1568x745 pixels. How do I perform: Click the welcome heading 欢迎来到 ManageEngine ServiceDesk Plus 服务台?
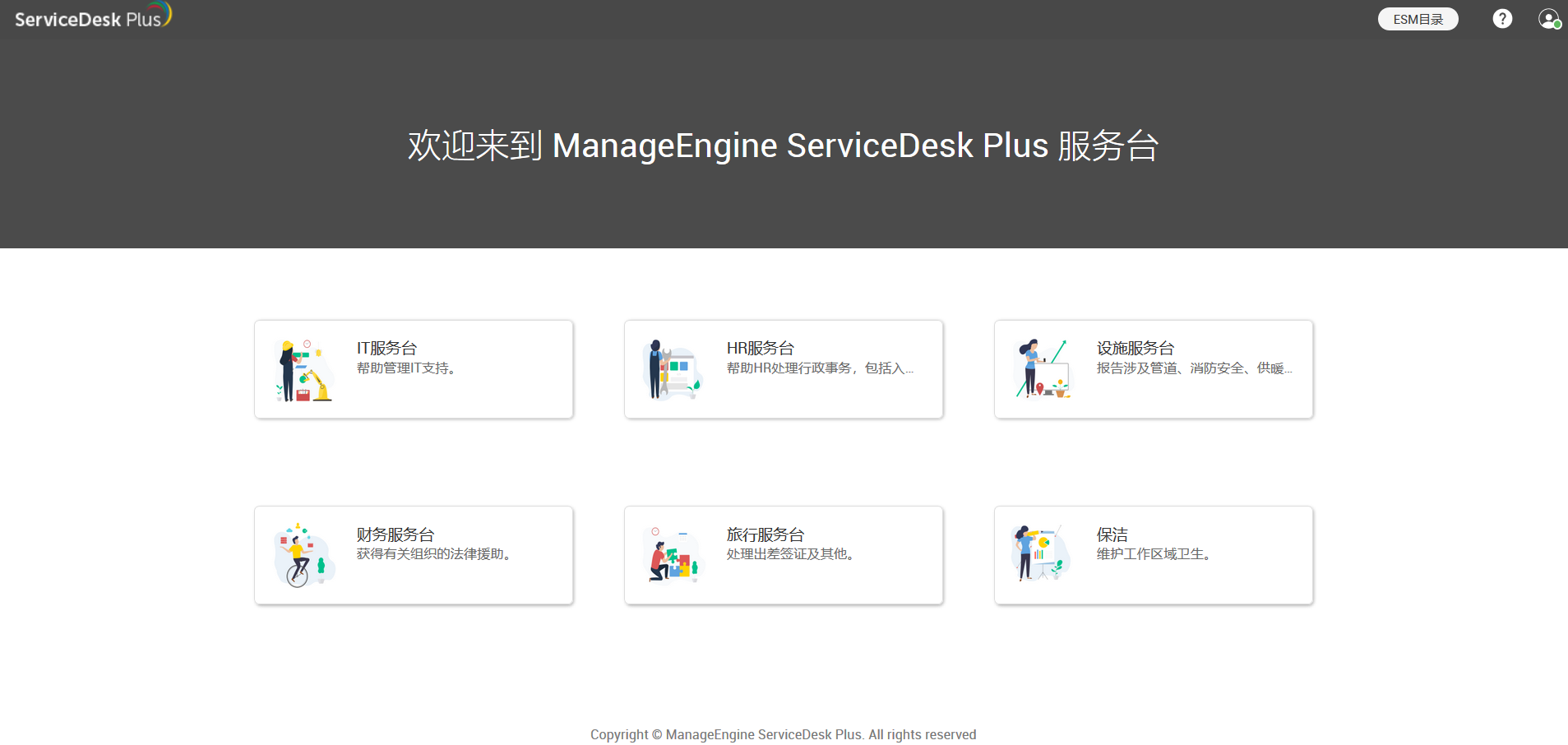tap(784, 146)
